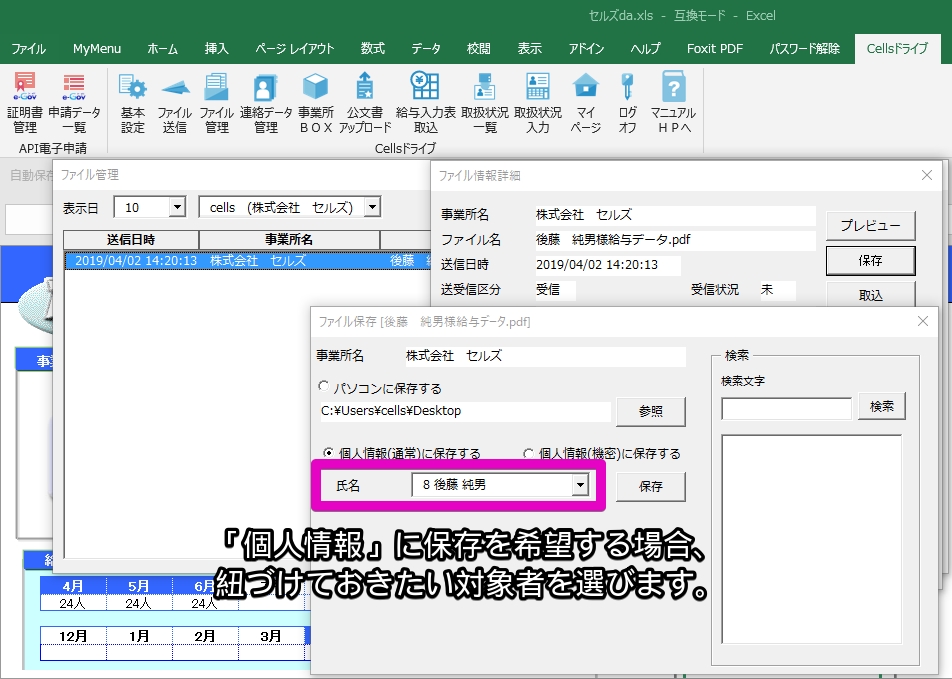Click 保存 button next to 氏名 dropdown

pos(651,486)
